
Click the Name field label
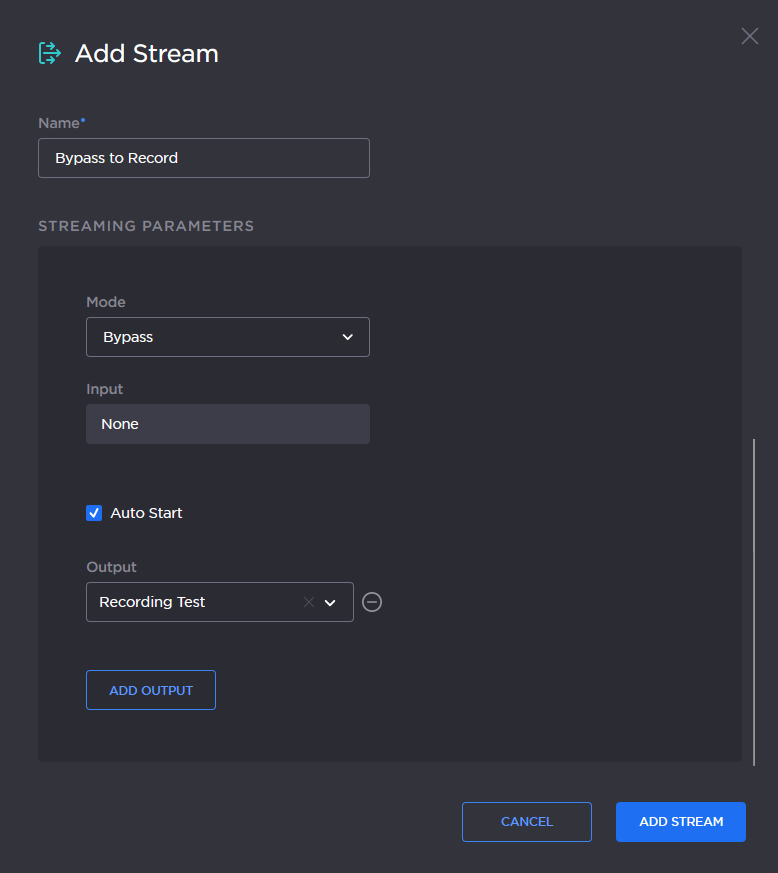[x=59, y=123]
